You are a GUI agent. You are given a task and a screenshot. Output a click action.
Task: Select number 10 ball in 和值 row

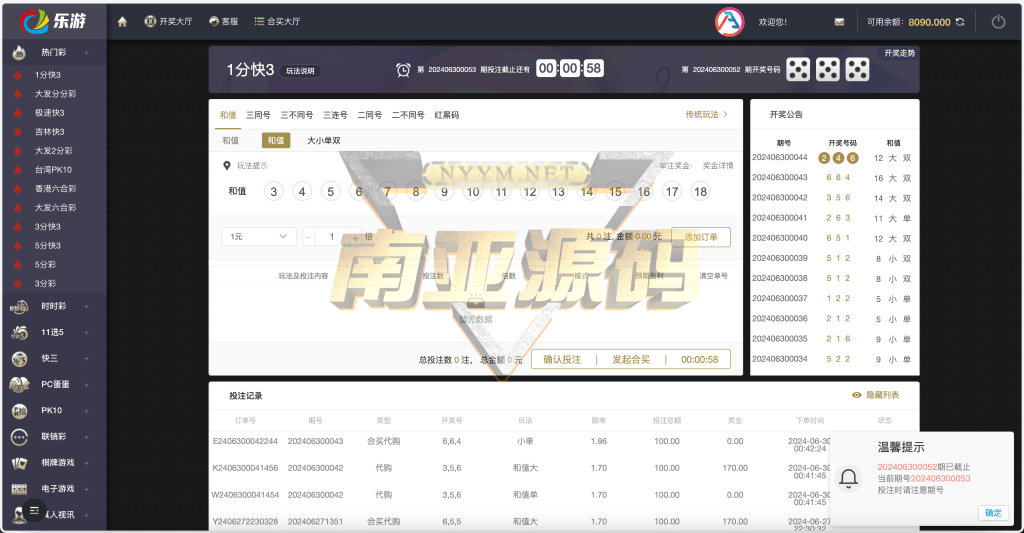click(x=473, y=192)
